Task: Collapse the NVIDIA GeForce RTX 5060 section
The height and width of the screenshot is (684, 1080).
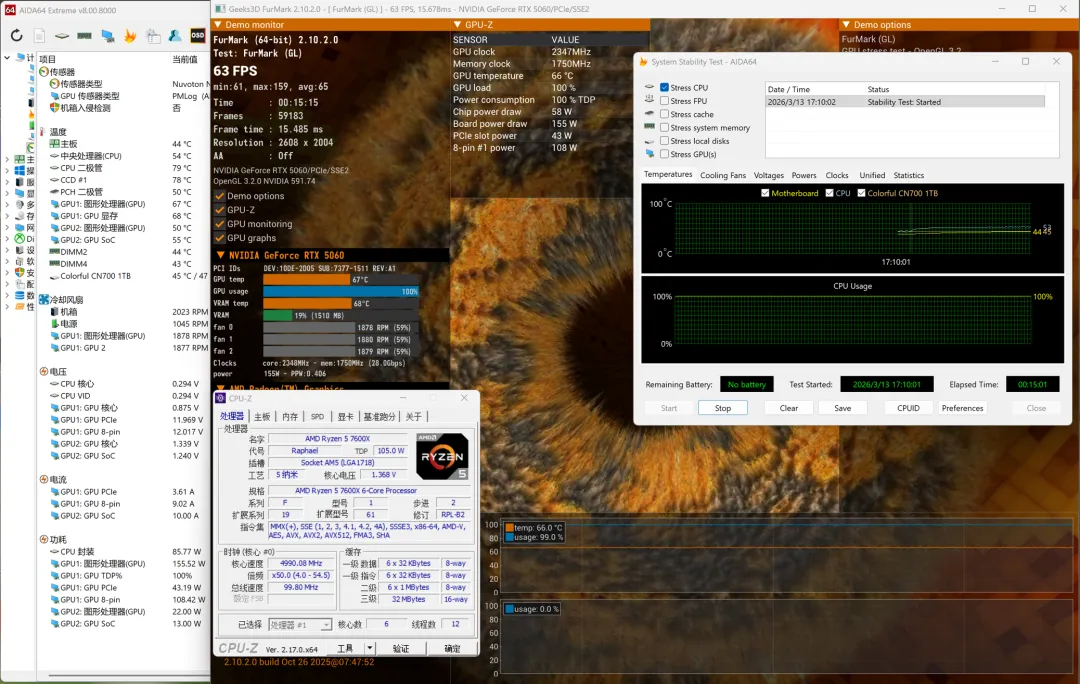Action: coord(220,255)
